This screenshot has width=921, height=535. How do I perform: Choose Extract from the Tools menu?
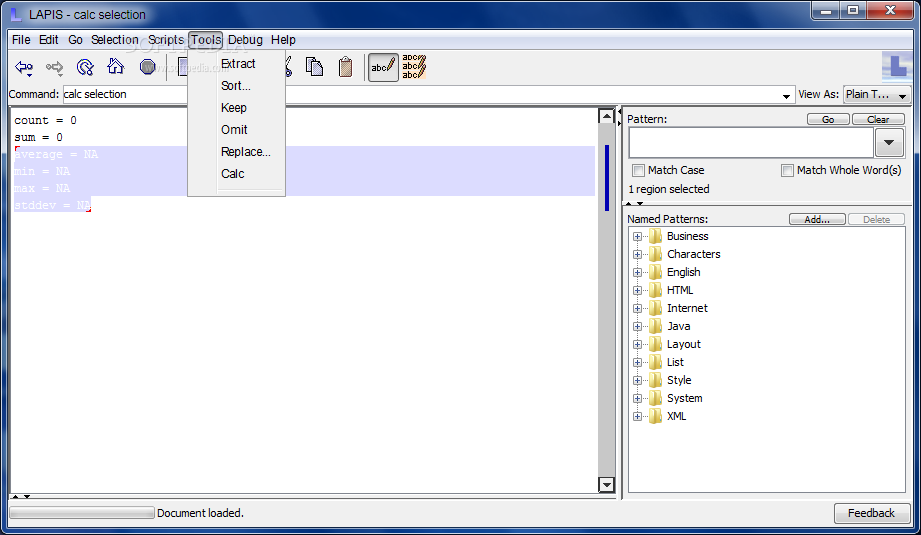pos(238,64)
